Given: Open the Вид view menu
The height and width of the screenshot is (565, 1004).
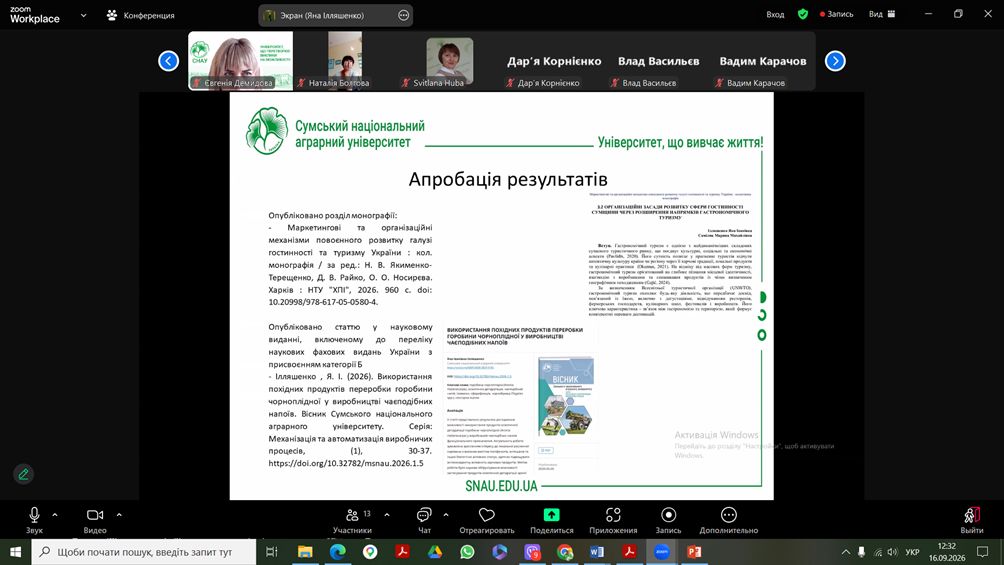Looking at the screenshot, I should (x=882, y=14).
